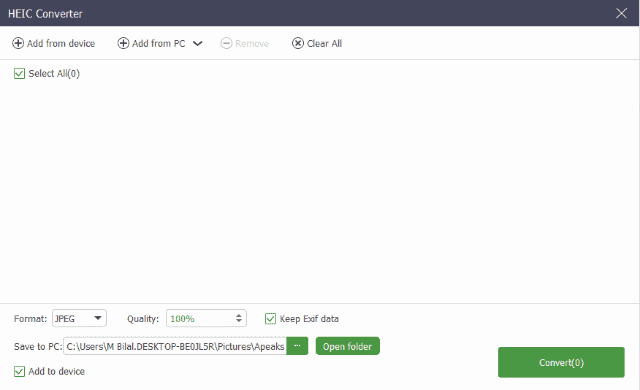The height and width of the screenshot is (390, 640).
Task: Click the plus icon for Add from device
Action: pos(18,43)
